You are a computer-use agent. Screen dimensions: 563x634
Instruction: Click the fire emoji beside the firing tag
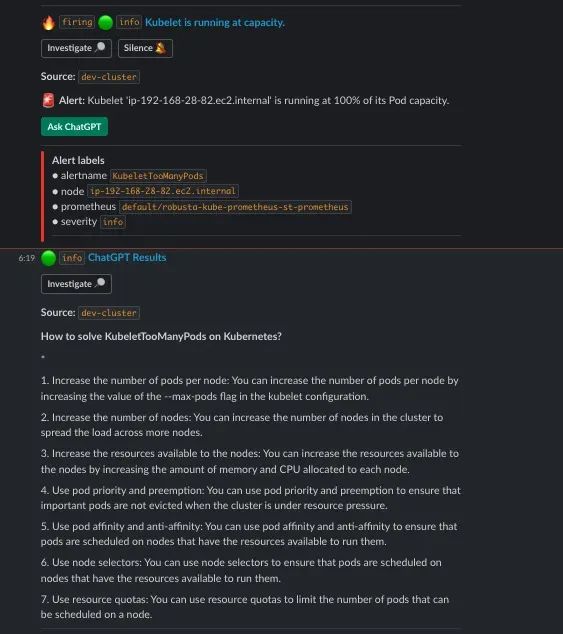point(49,23)
